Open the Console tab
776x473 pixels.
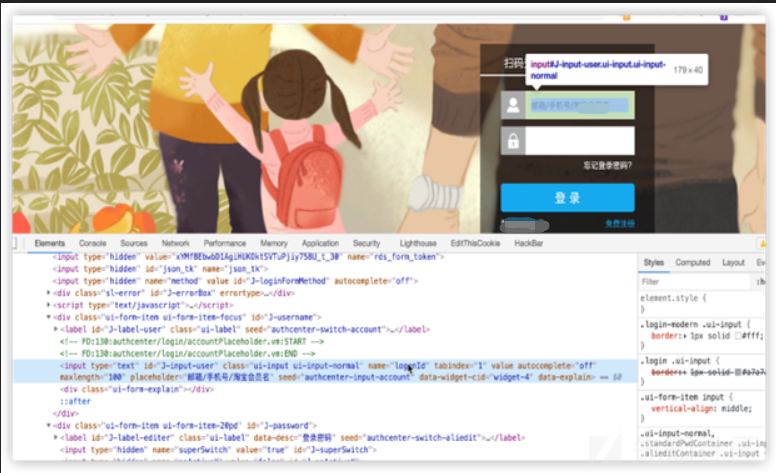[93, 243]
